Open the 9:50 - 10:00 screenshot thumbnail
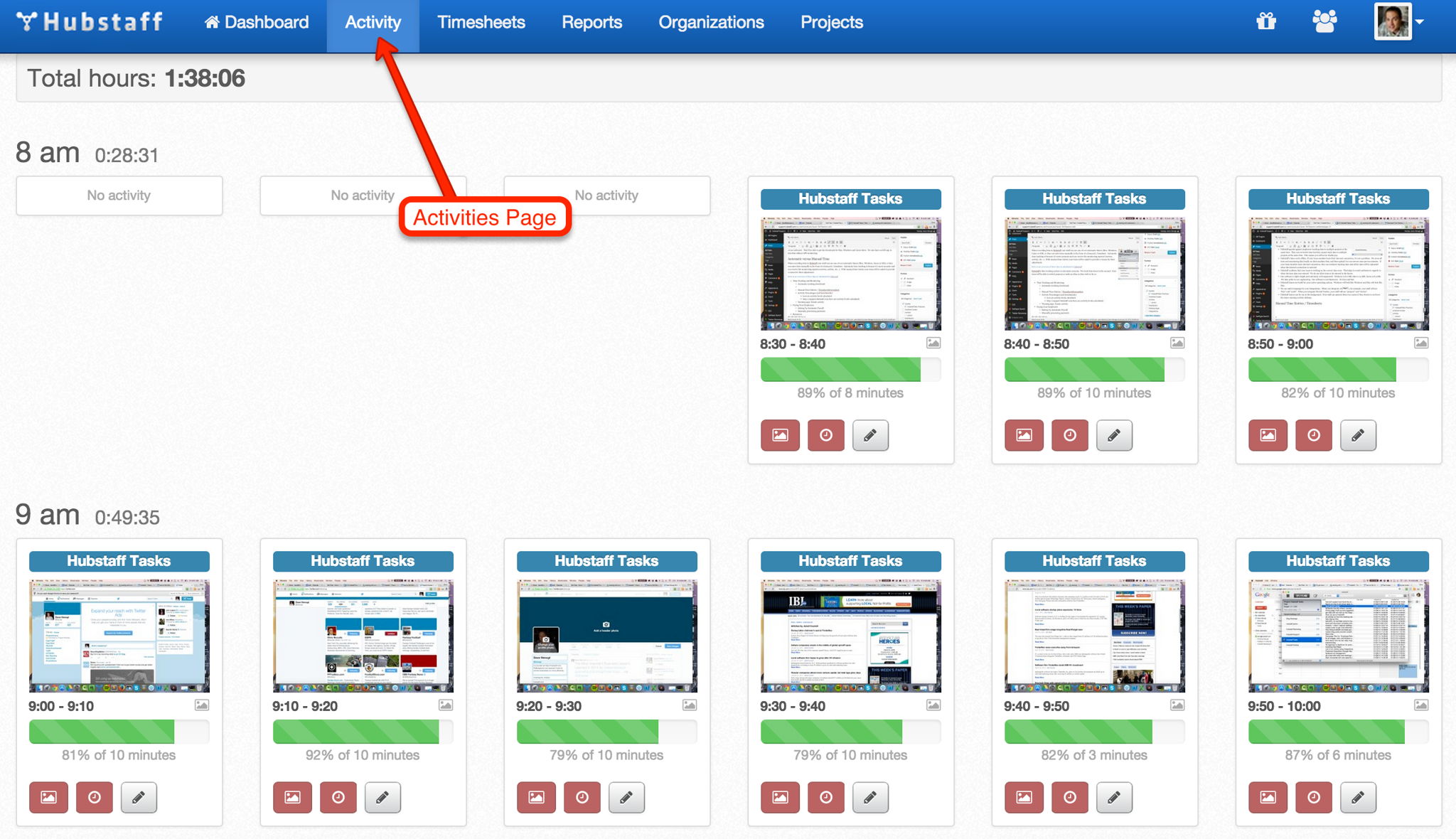This screenshot has width=1456, height=839. pyautogui.click(x=1338, y=636)
